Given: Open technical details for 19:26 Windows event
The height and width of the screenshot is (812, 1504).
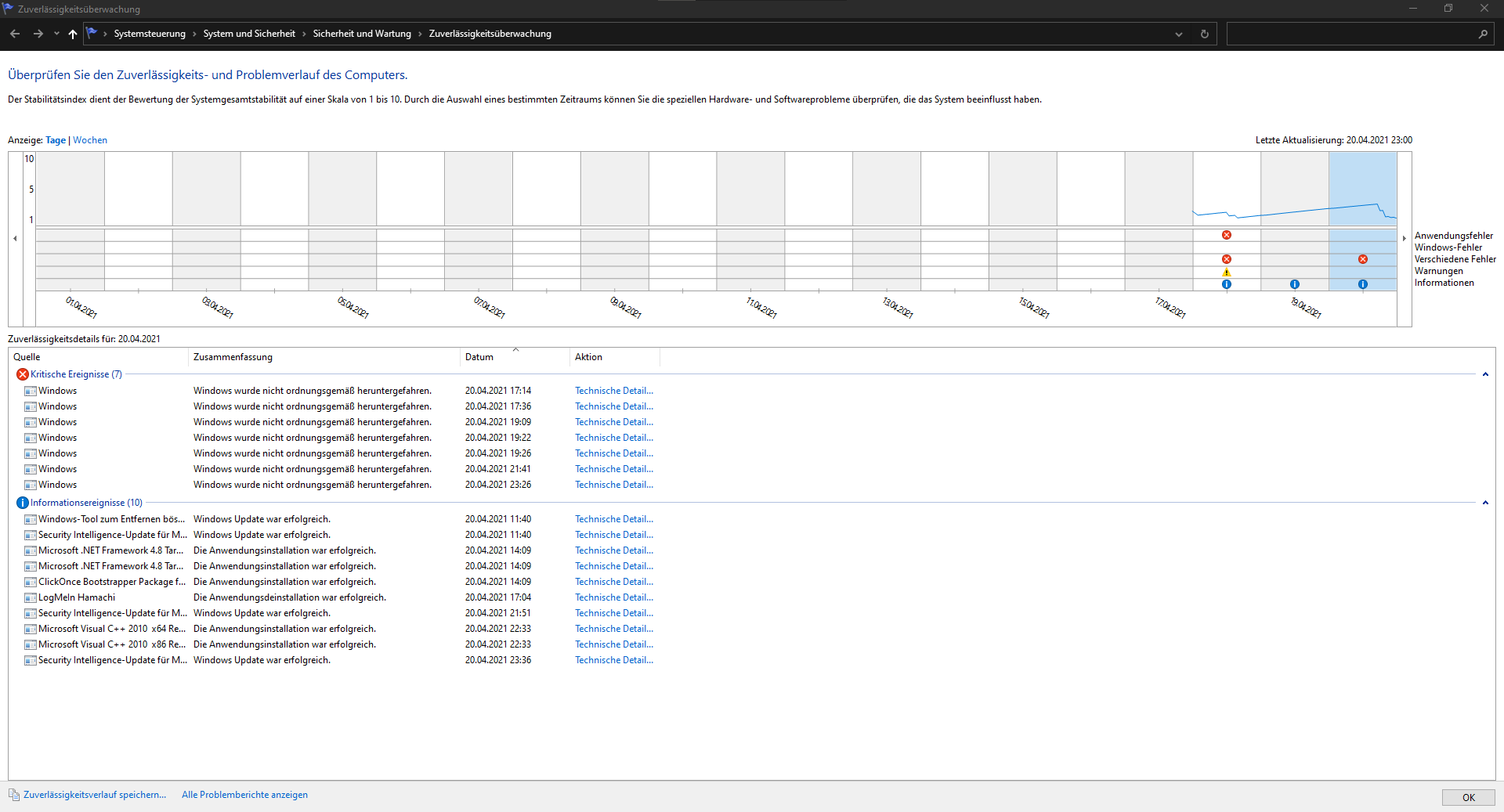Looking at the screenshot, I should tap(613, 453).
